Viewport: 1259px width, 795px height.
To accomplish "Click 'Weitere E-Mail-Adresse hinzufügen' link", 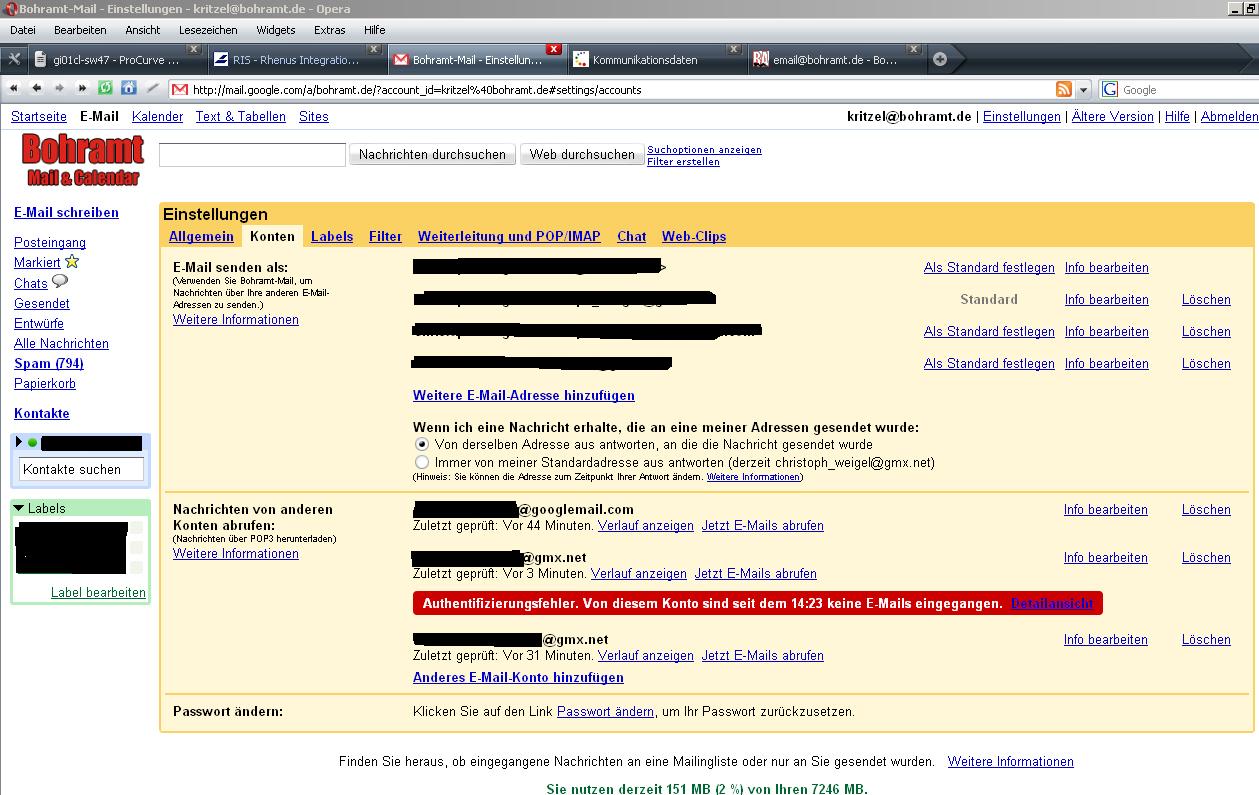I will [x=523, y=395].
